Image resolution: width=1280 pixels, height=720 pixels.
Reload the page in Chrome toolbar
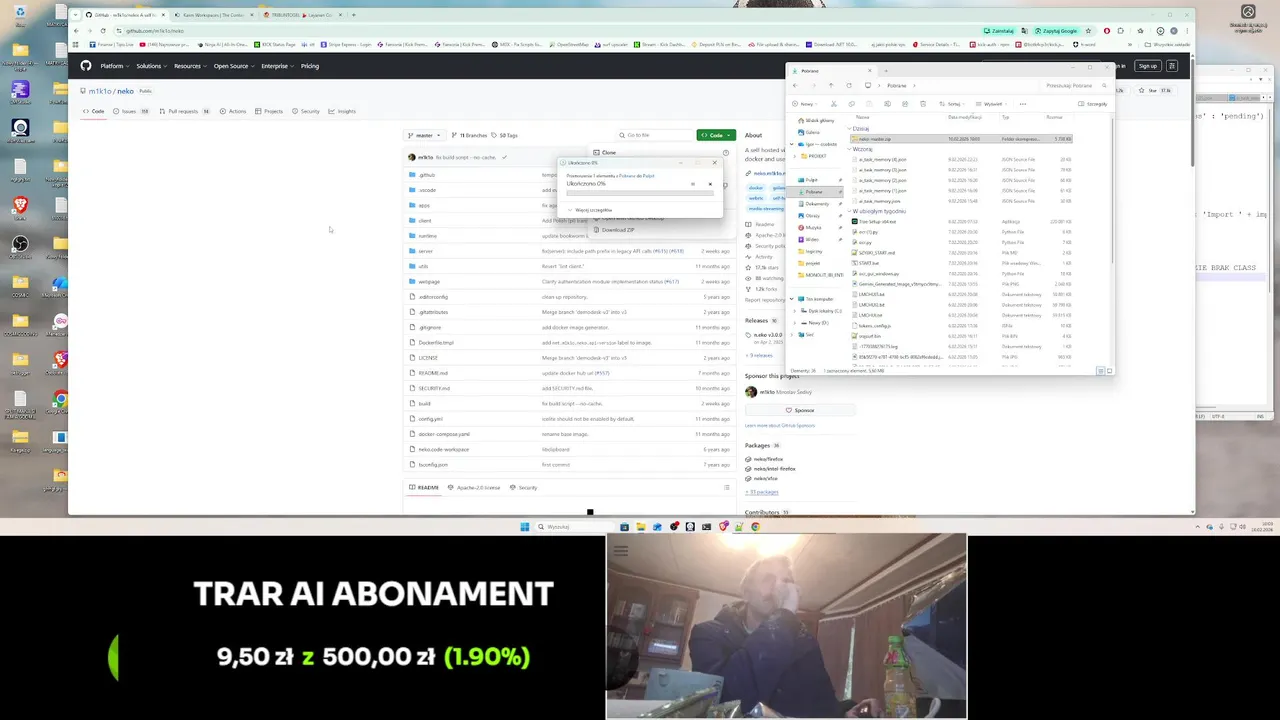[x=103, y=31]
